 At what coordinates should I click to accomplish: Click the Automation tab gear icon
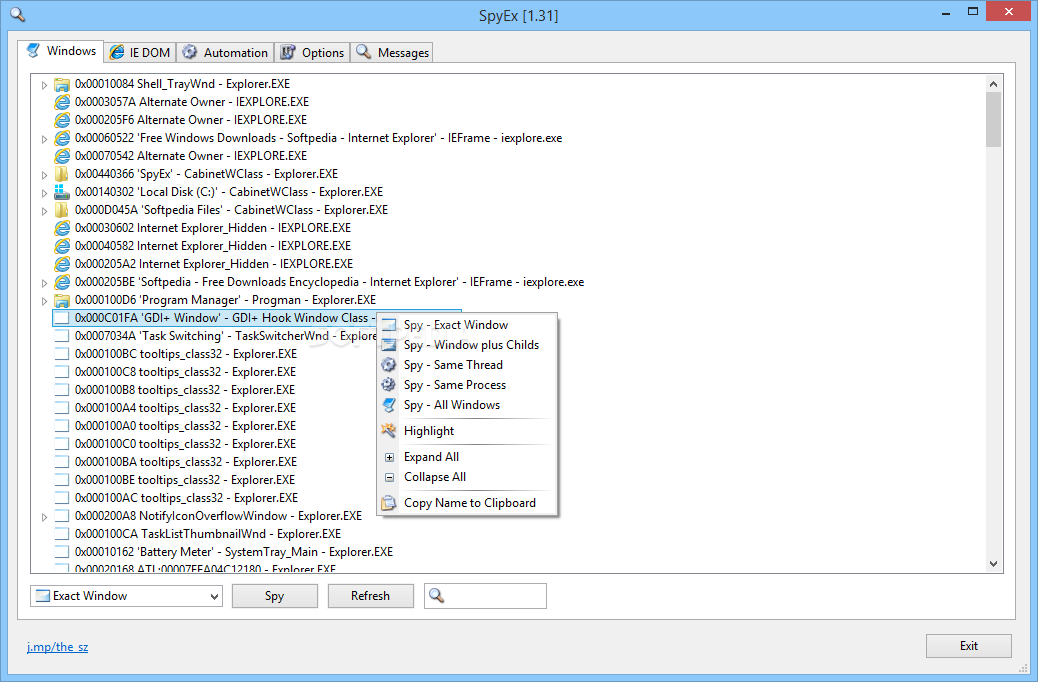190,52
